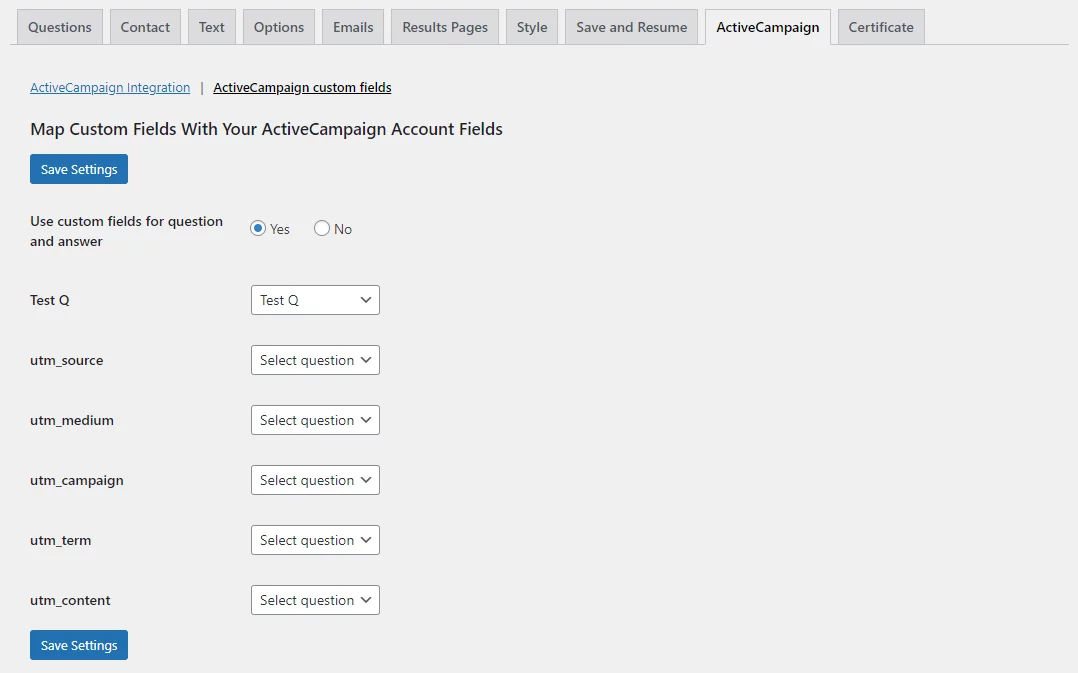
Task: Open the Test Q field dropdown
Action: point(315,300)
